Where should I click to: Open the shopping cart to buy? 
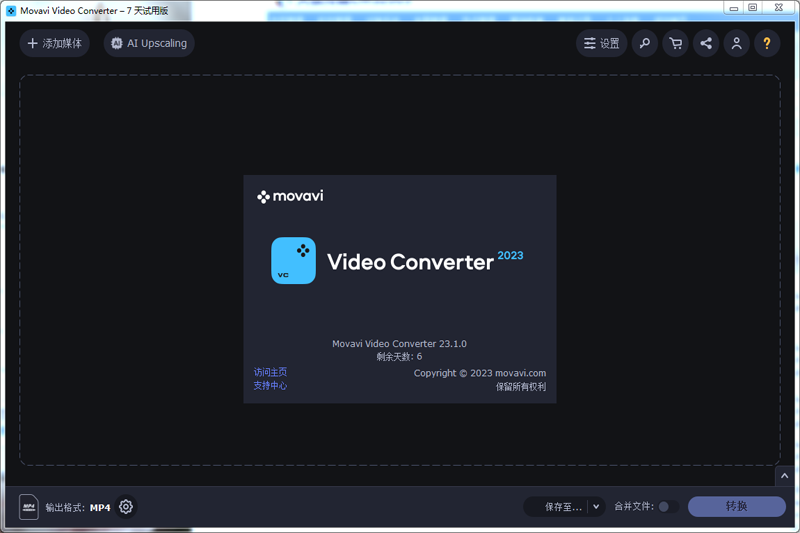coord(675,43)
